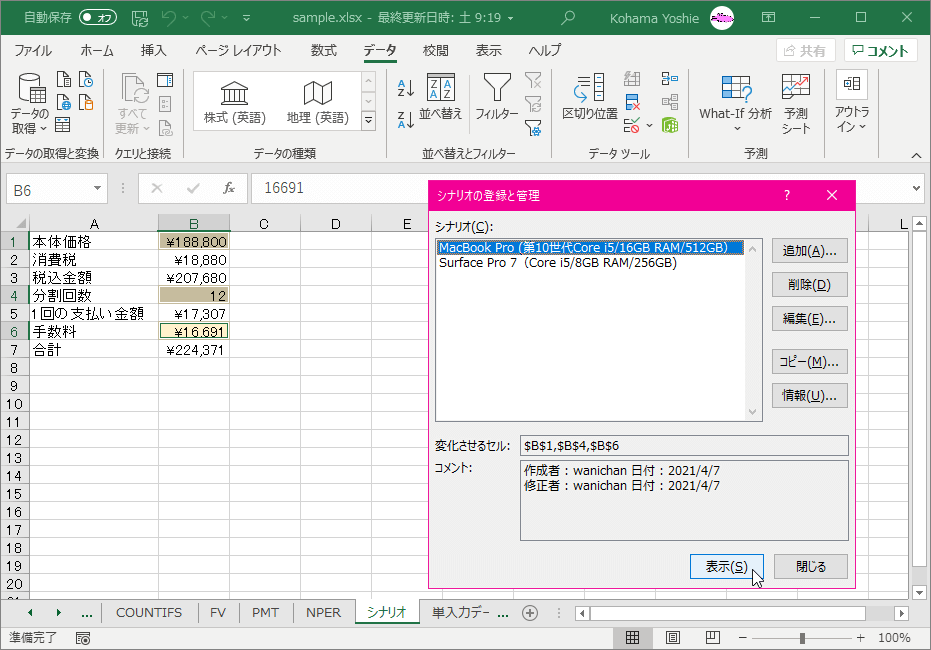Switch to the ホーム tab
This screenshot has width=931, height=650.
tap(97, 51)
